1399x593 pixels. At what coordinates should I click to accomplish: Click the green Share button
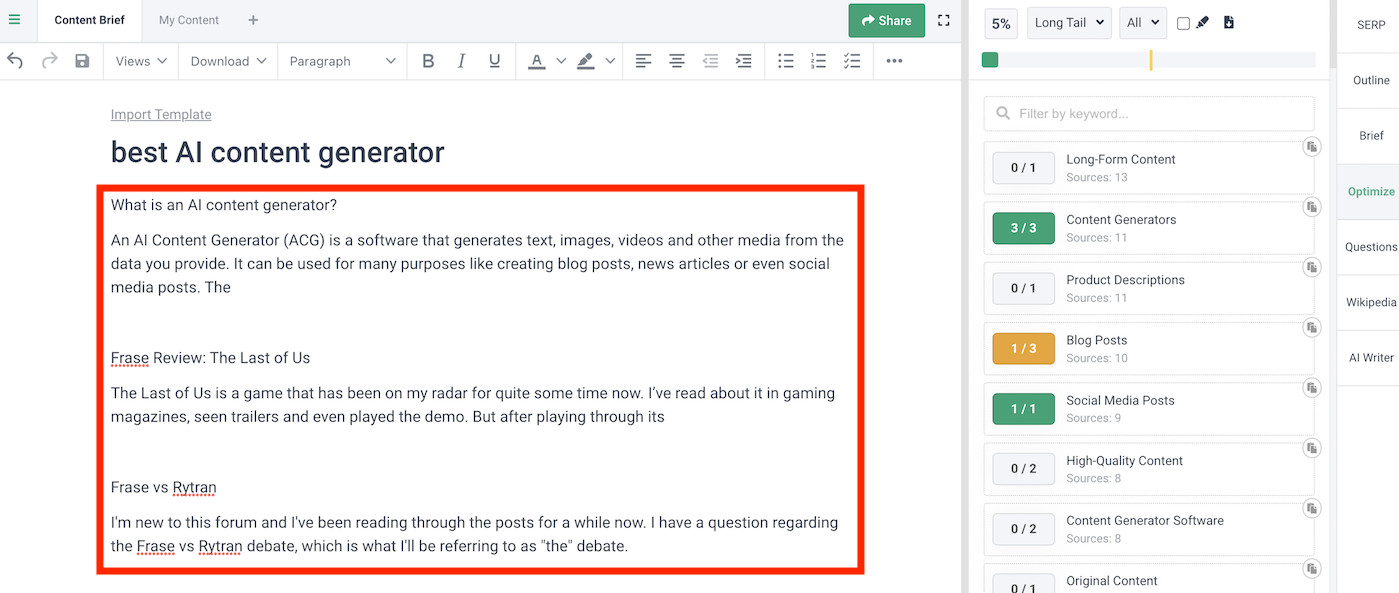886,20
